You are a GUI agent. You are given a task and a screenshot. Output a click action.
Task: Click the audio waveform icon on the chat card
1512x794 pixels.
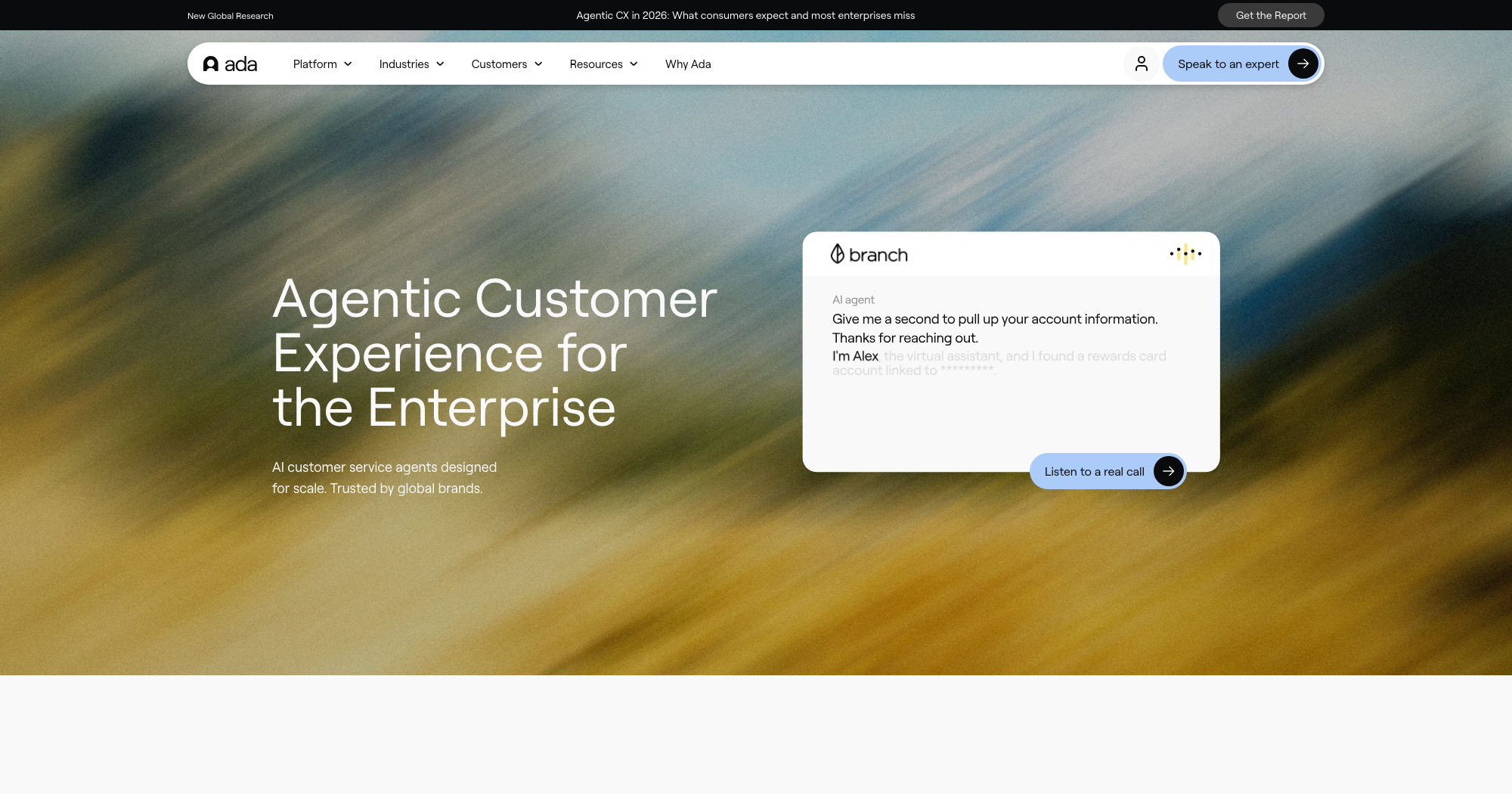(1185, 254)
